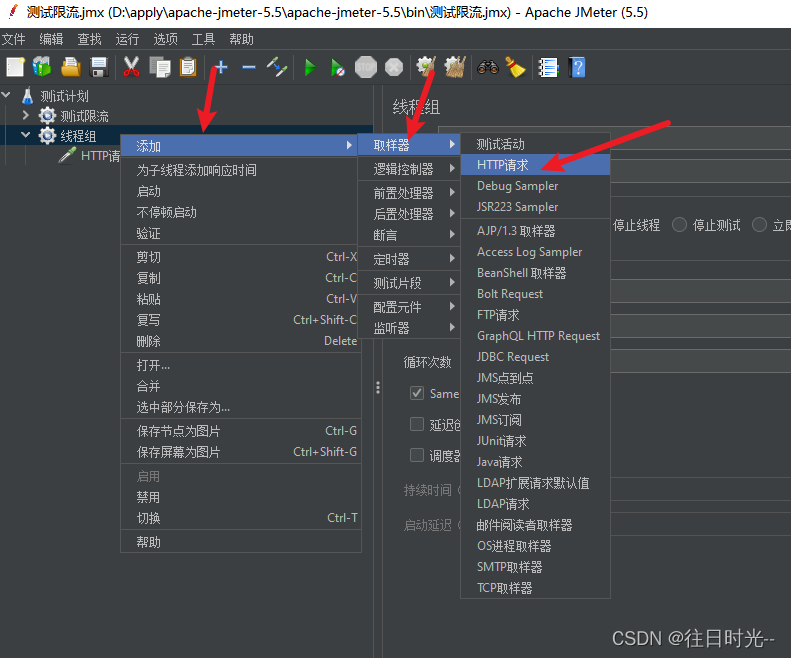Click the Save floppy disk icon

point(99,67)
